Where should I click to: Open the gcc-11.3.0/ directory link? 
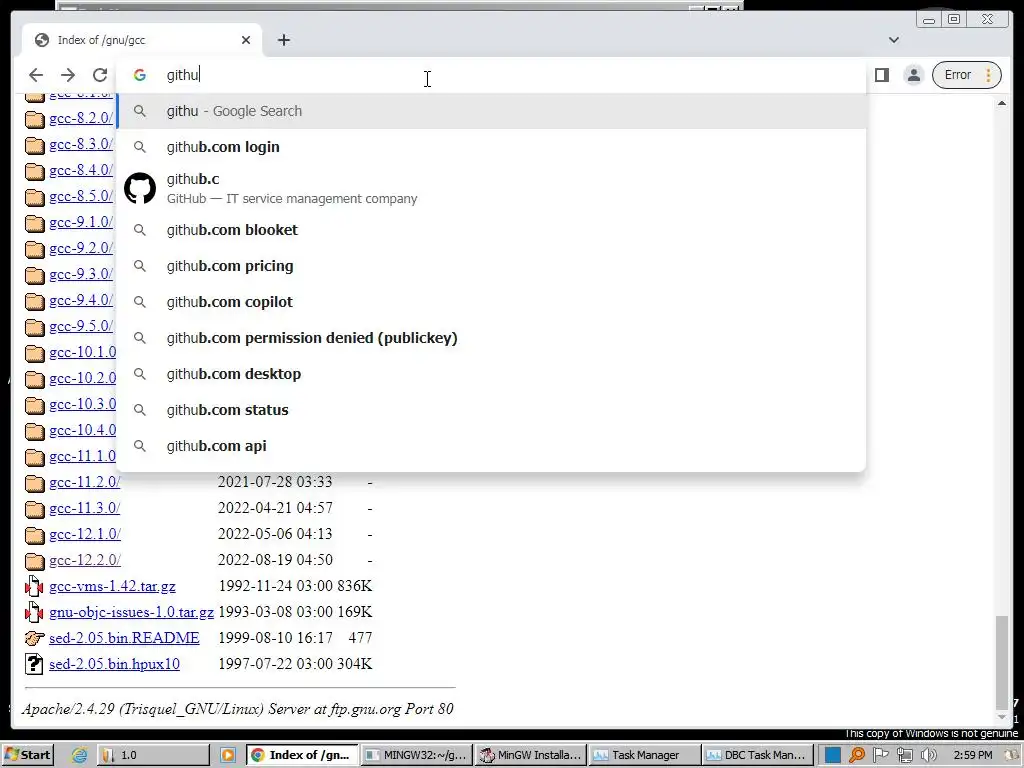click(x=85, y=508)
